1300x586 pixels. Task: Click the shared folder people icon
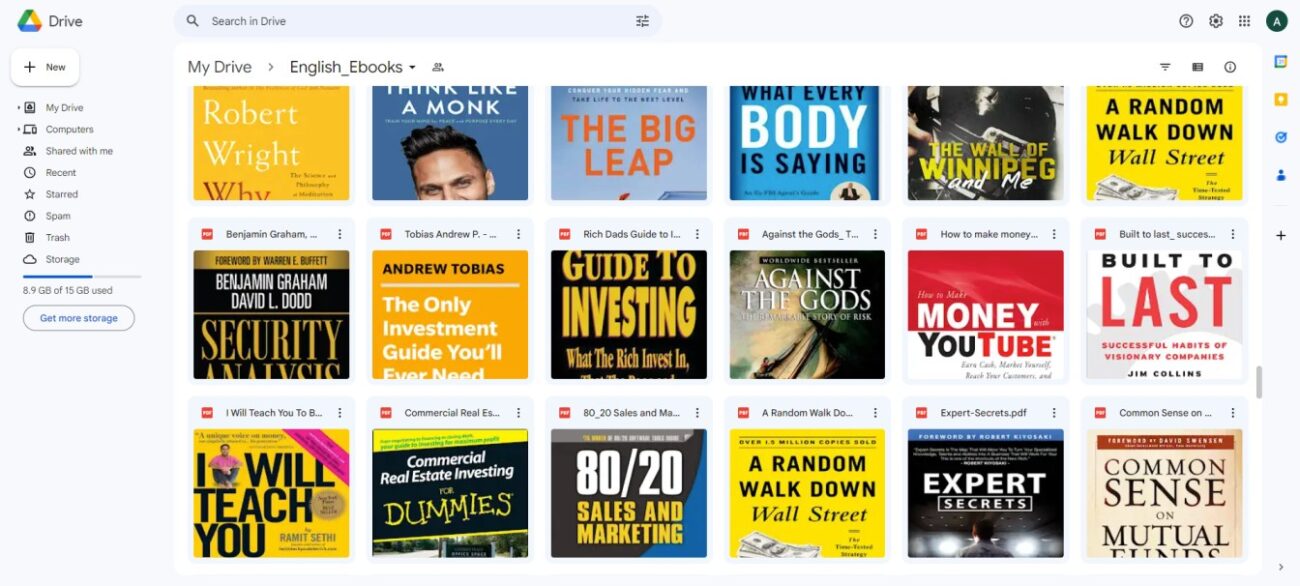(x=437, y=67)
